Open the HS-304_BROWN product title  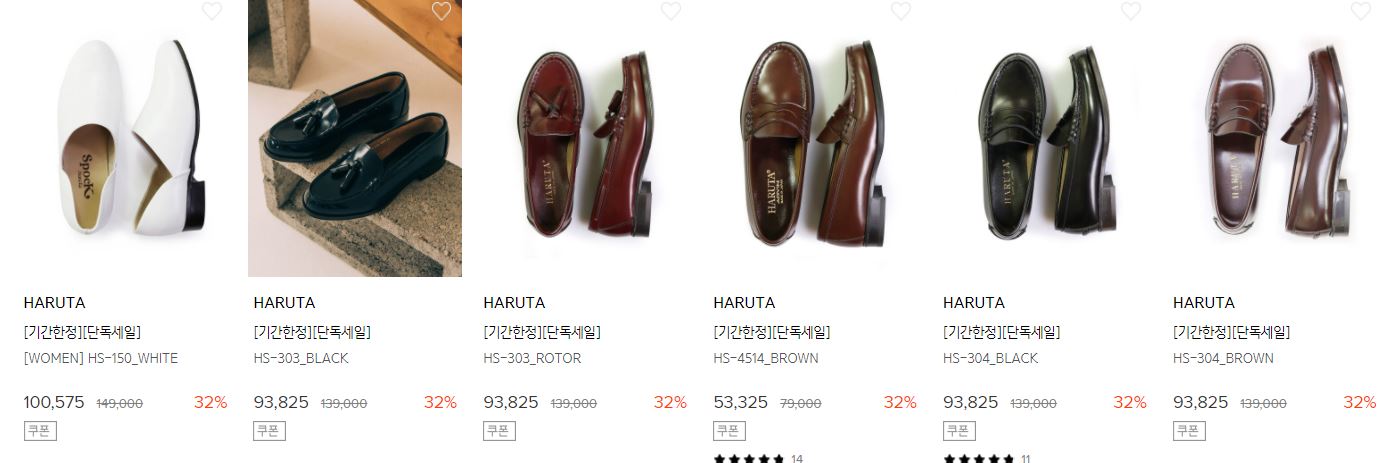pyautogui.click(x=1223, y=358)
